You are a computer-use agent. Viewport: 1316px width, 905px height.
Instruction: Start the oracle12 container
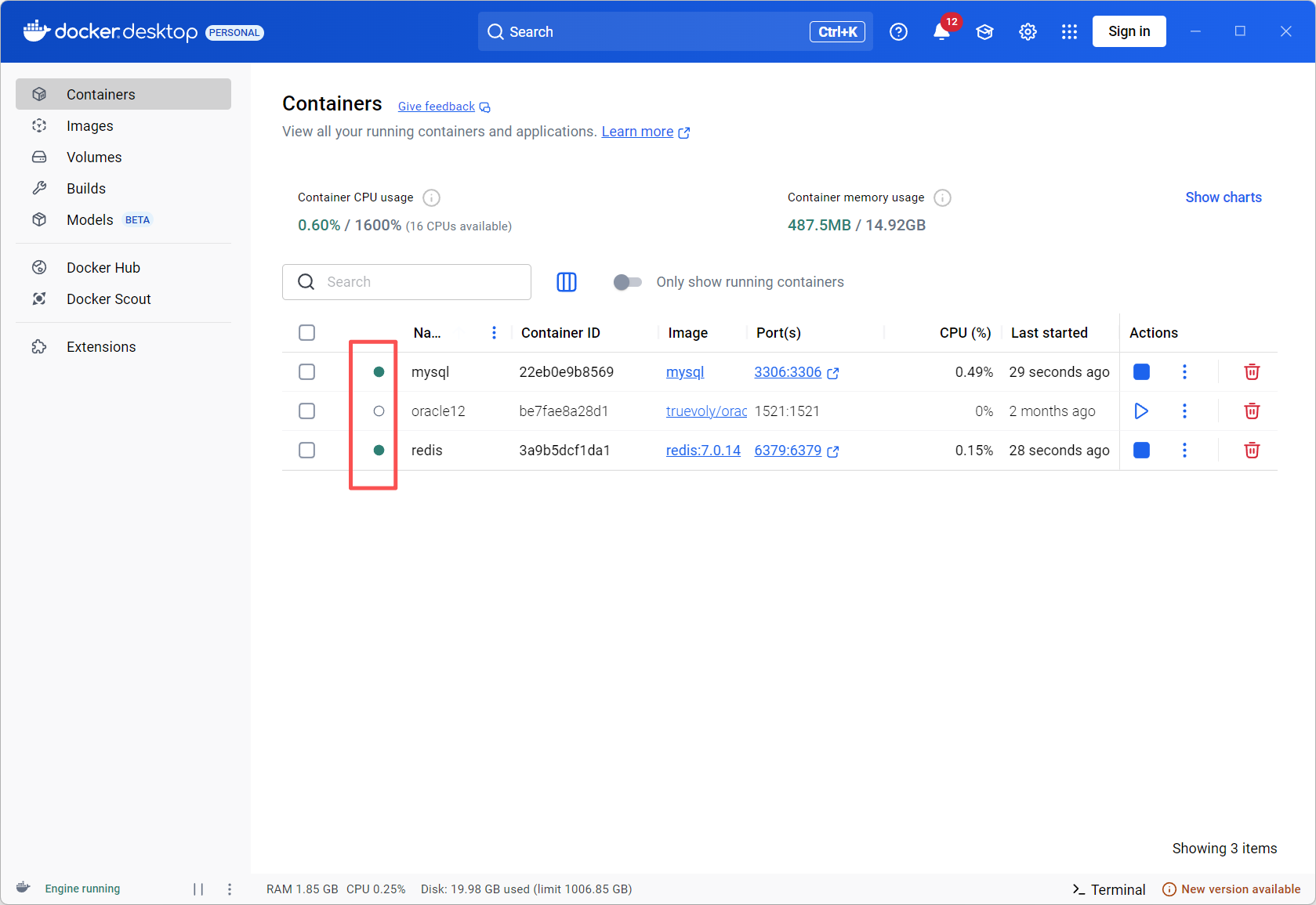[x=1141, y=411]
